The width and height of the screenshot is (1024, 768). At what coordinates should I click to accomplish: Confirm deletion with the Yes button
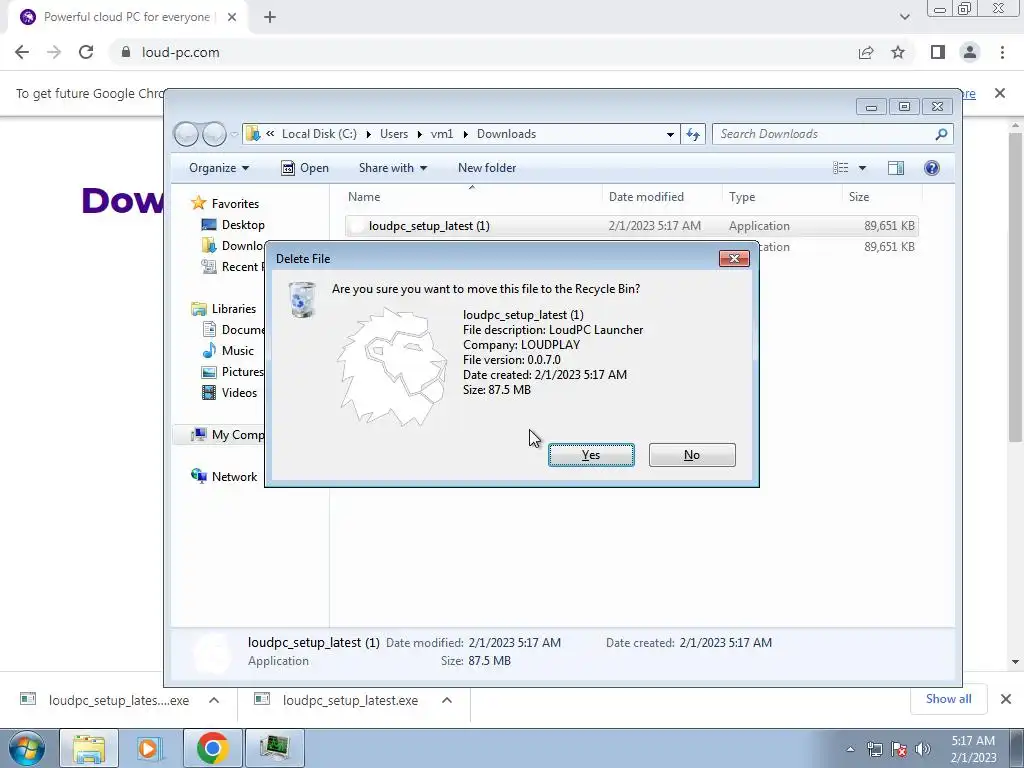coord(591,455)
